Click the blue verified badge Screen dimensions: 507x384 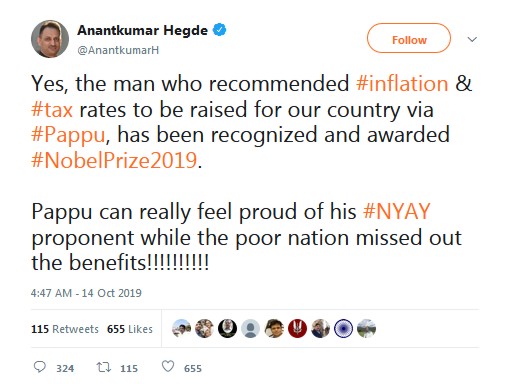click(220, 30)
